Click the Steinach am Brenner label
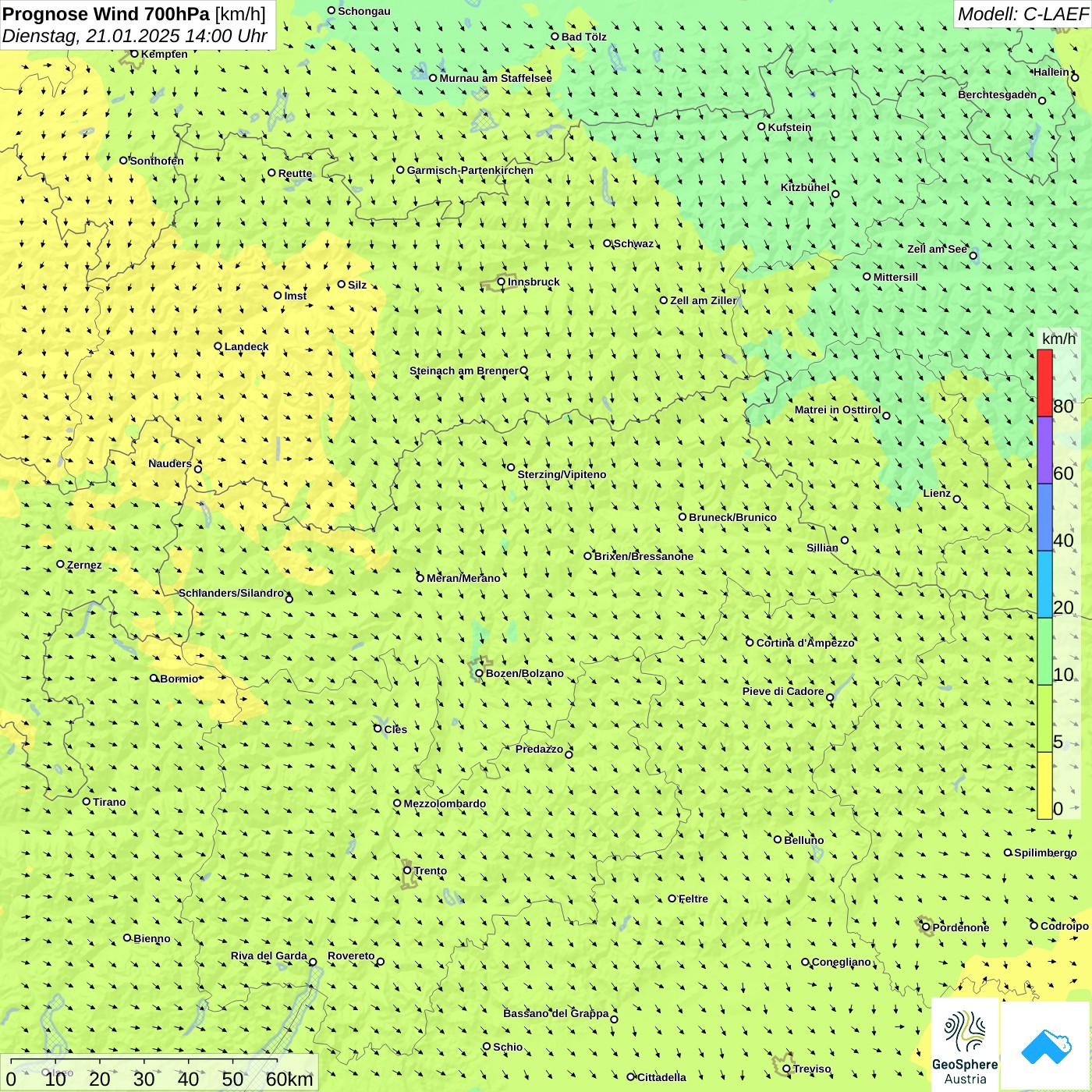 coord(463,370)
